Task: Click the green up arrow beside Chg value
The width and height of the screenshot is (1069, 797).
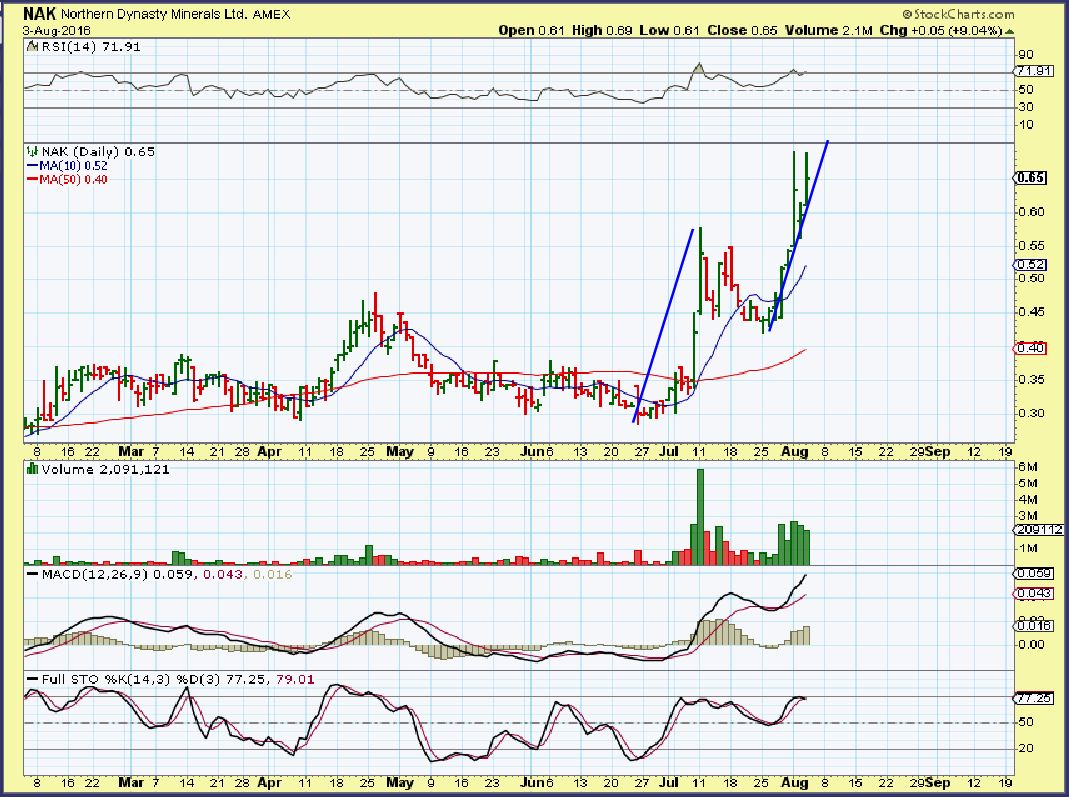Action: (x=1009, y=31)
